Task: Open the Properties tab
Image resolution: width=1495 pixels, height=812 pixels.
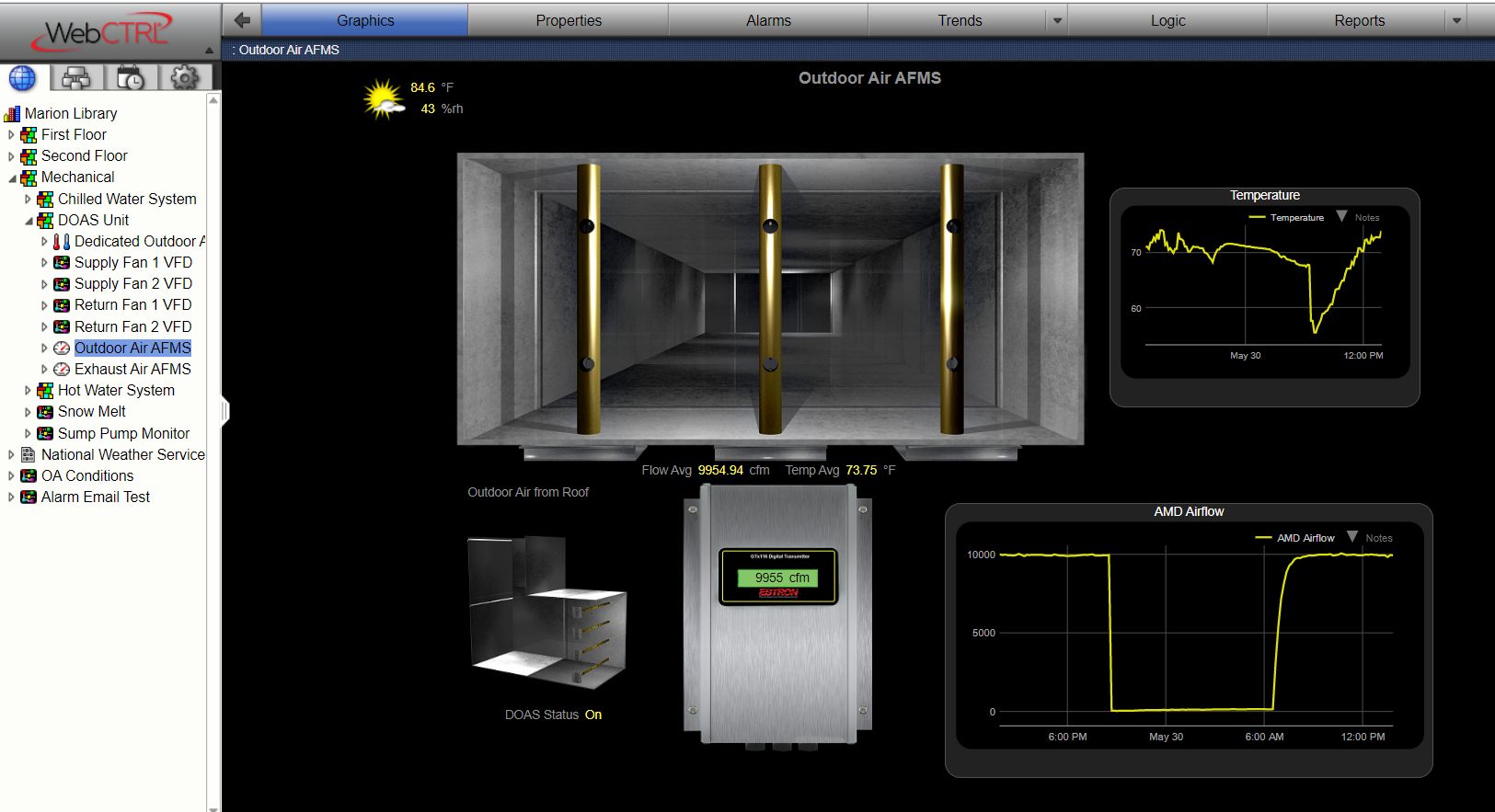Action: (569, 20)
